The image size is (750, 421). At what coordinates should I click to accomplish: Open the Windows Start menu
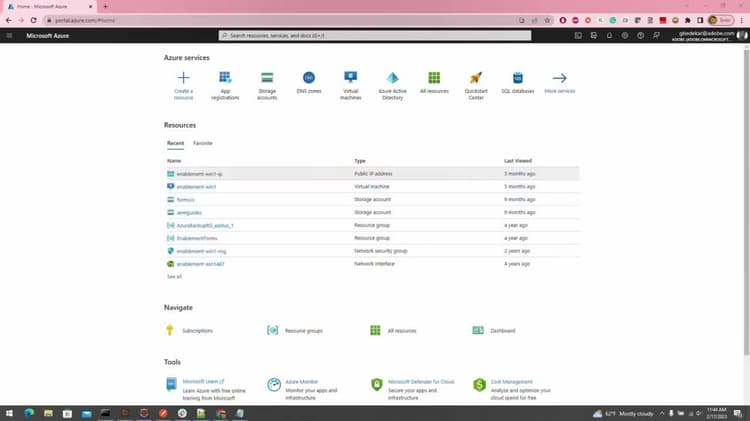[x=9, y=413]
